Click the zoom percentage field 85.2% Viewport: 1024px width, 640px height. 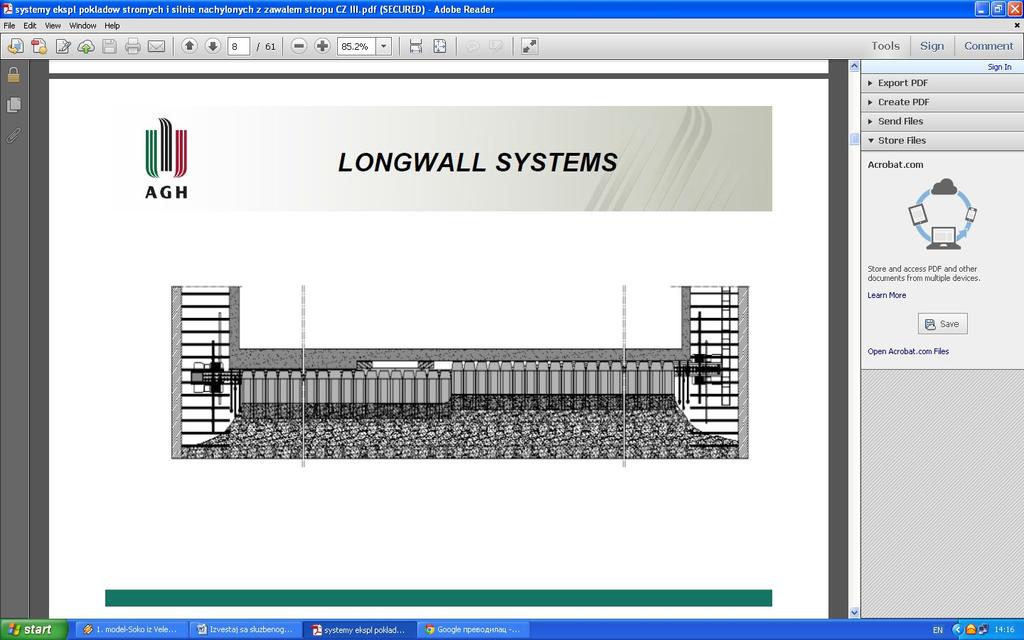coord(356,46)
